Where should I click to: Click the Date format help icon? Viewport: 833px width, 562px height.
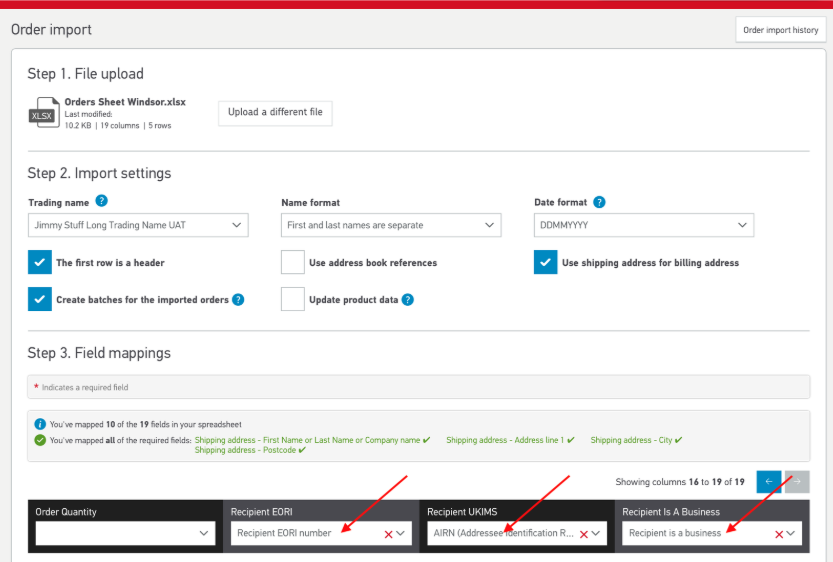(599, 202)
